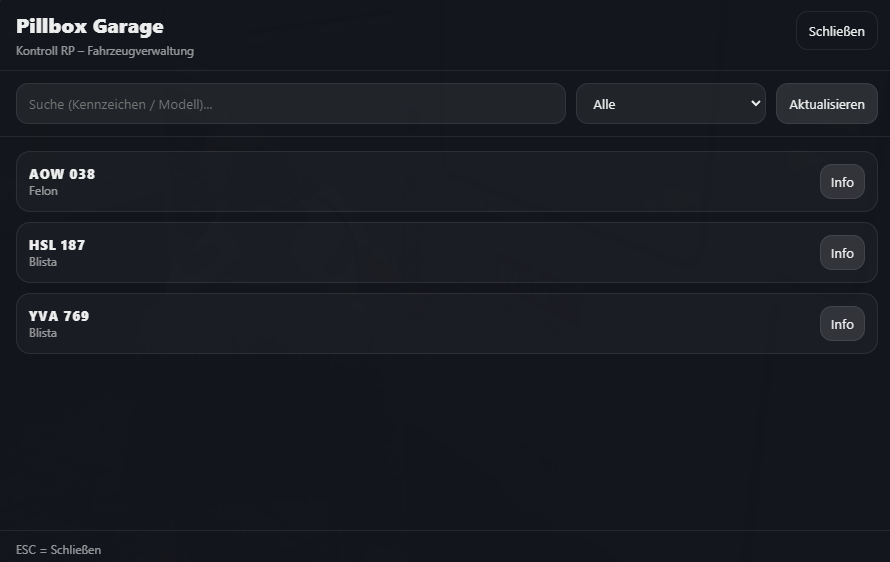
Task: Click the YVA 769 license plate text
Action: pyautogui.click(x=59, y=316)
